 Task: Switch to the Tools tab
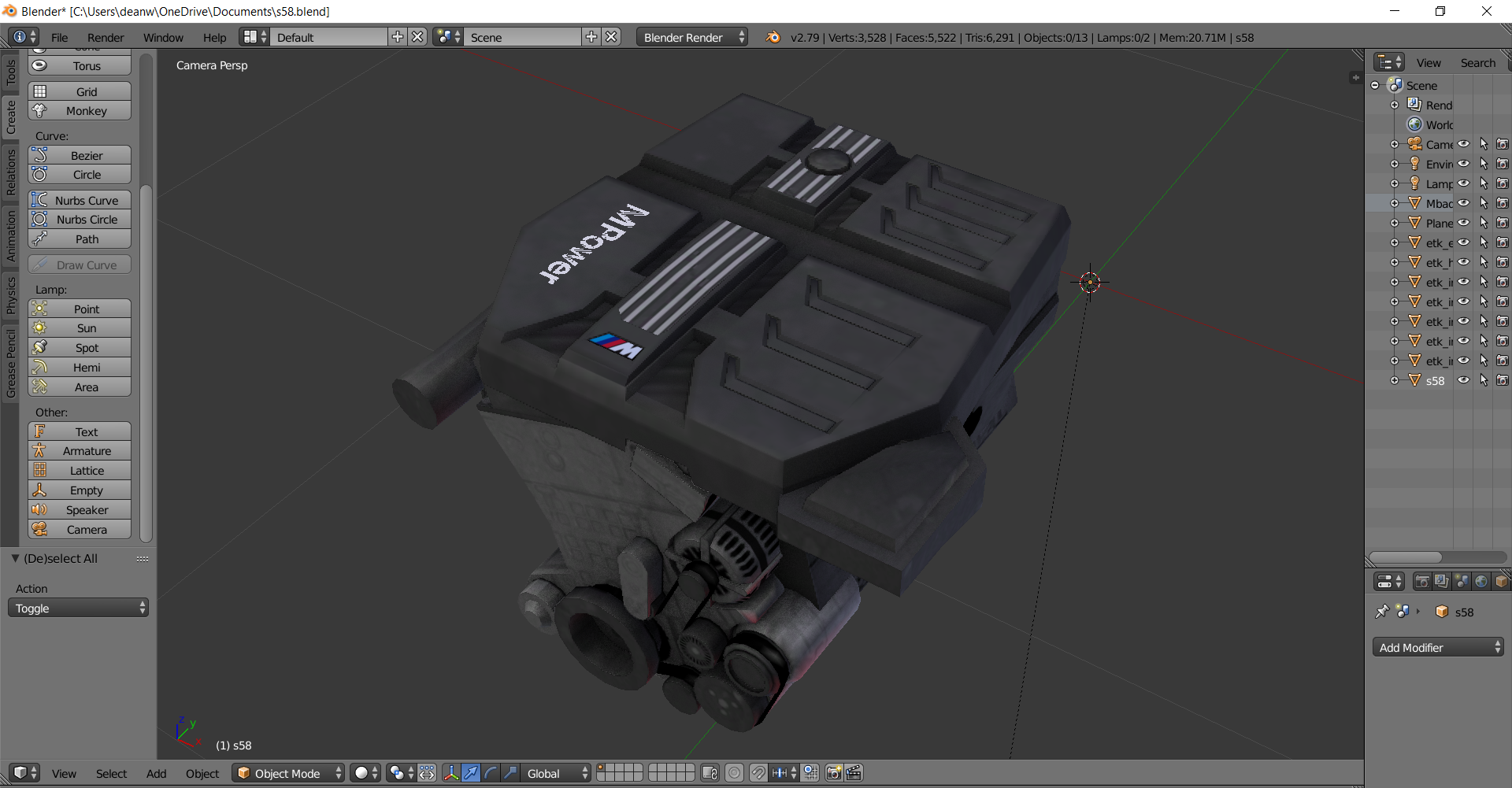click(x=10, y=72)
